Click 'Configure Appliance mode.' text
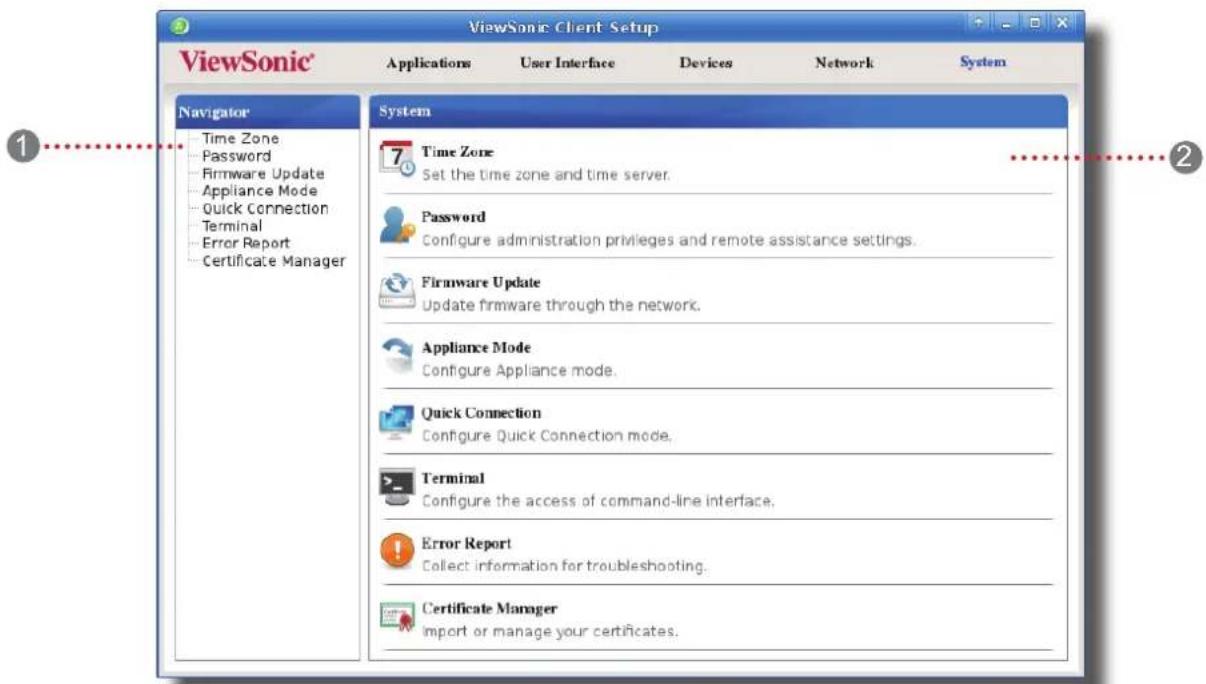This screenshot has height=684, width=1206. (x=519, y=371)
